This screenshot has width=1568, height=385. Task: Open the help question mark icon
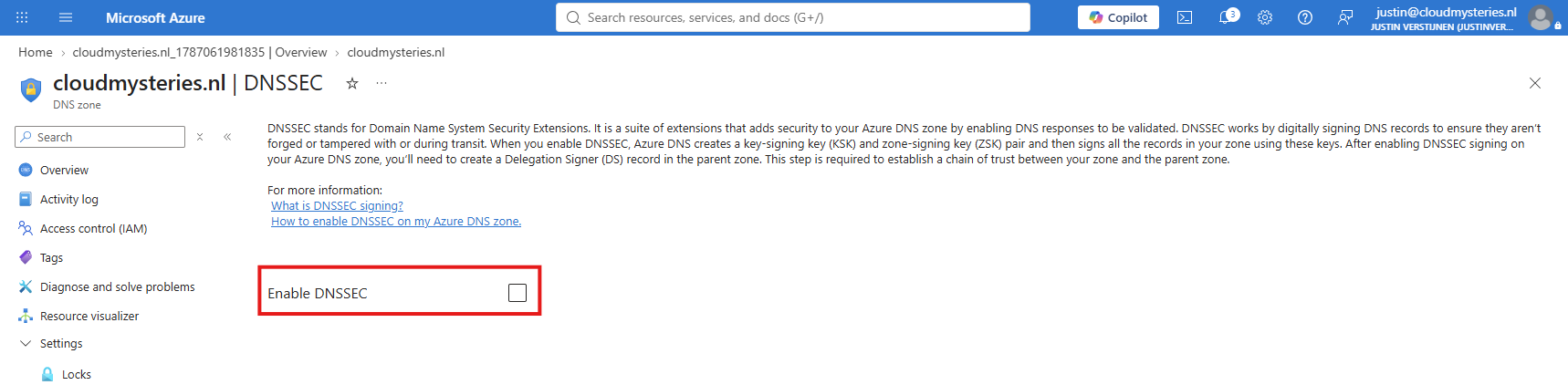click(1305, 17)
